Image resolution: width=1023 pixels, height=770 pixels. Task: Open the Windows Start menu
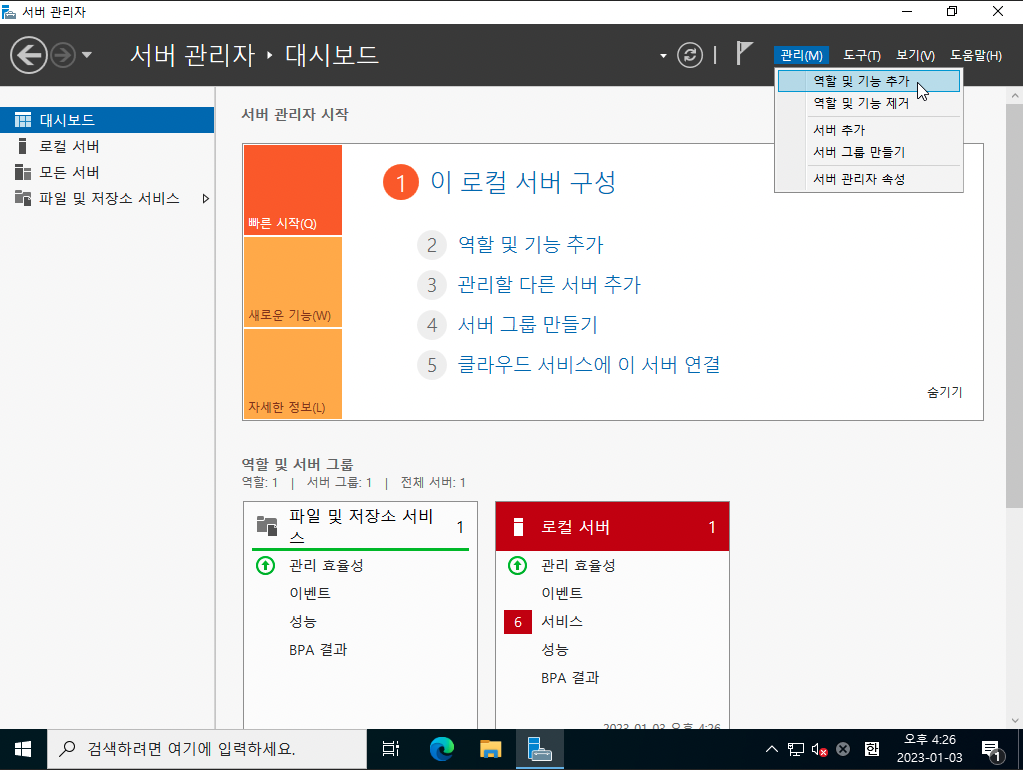[x=23, y=749]
